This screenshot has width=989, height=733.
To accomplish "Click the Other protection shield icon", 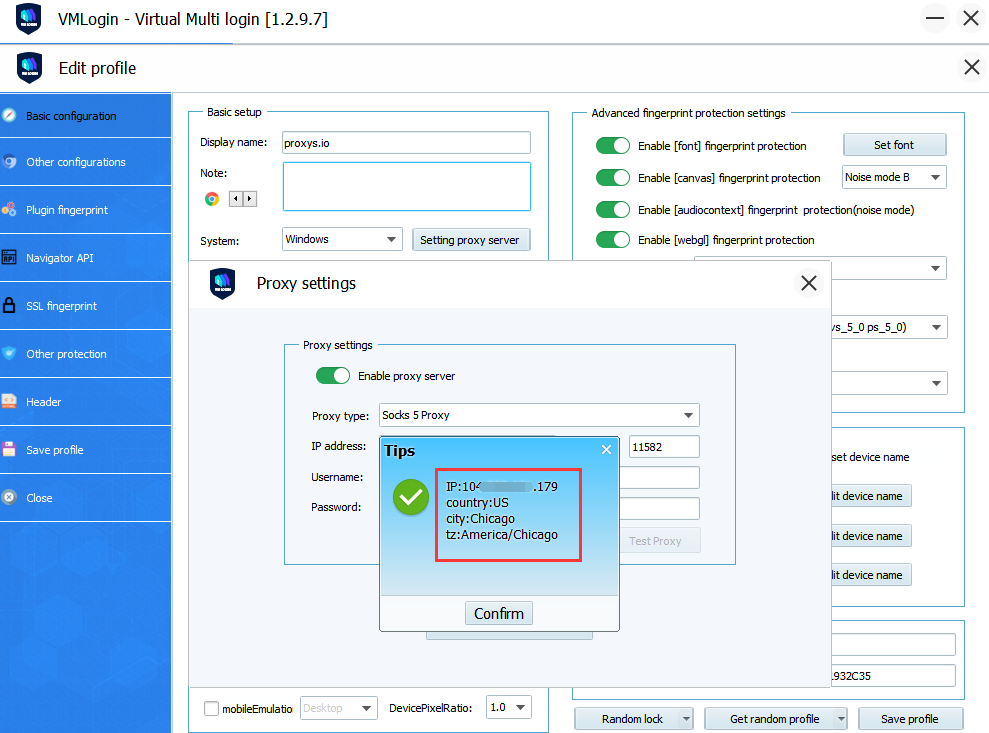I will click(9, 354).
